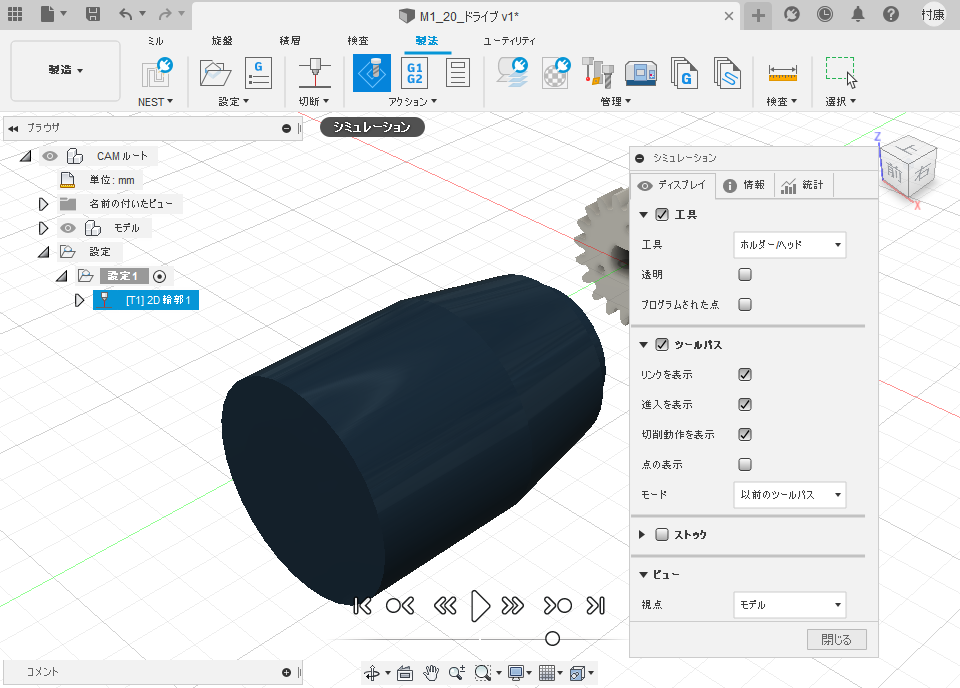Uncheck the 進入を表示 checkbox
This screenshot has width=960, height=688.
pos(744,404)
